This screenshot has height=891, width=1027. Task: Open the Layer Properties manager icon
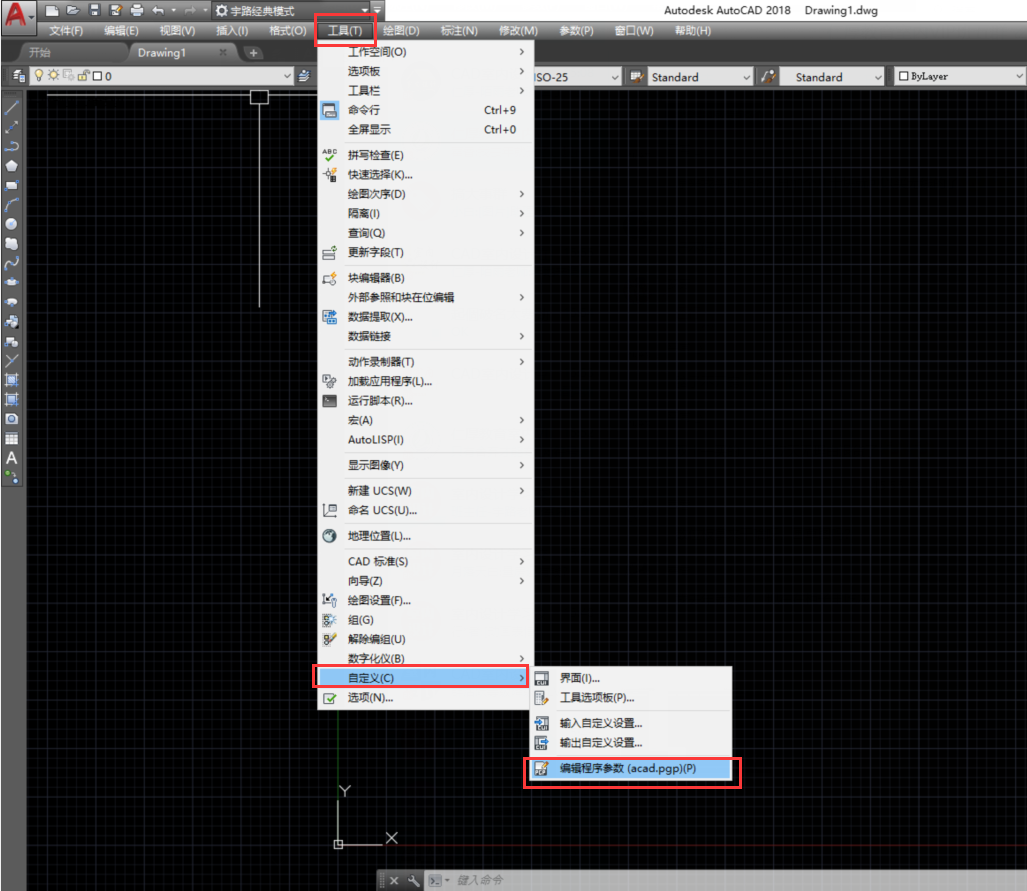coord(19,76)
